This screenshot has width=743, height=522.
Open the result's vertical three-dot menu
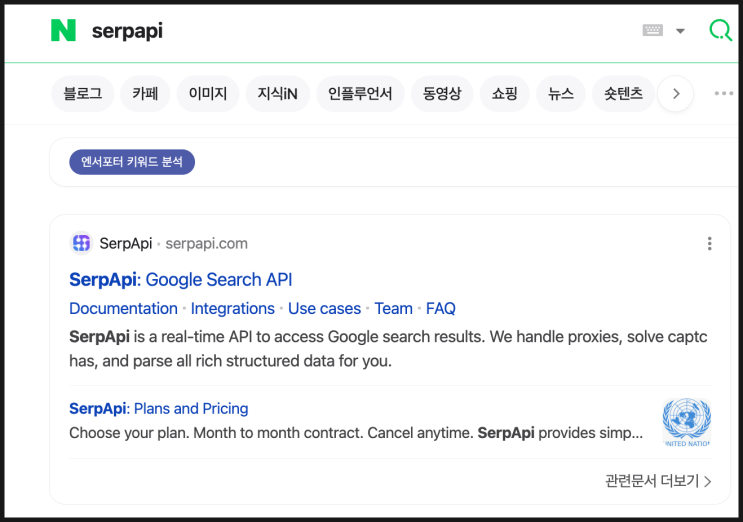click(x=709, y=243)
